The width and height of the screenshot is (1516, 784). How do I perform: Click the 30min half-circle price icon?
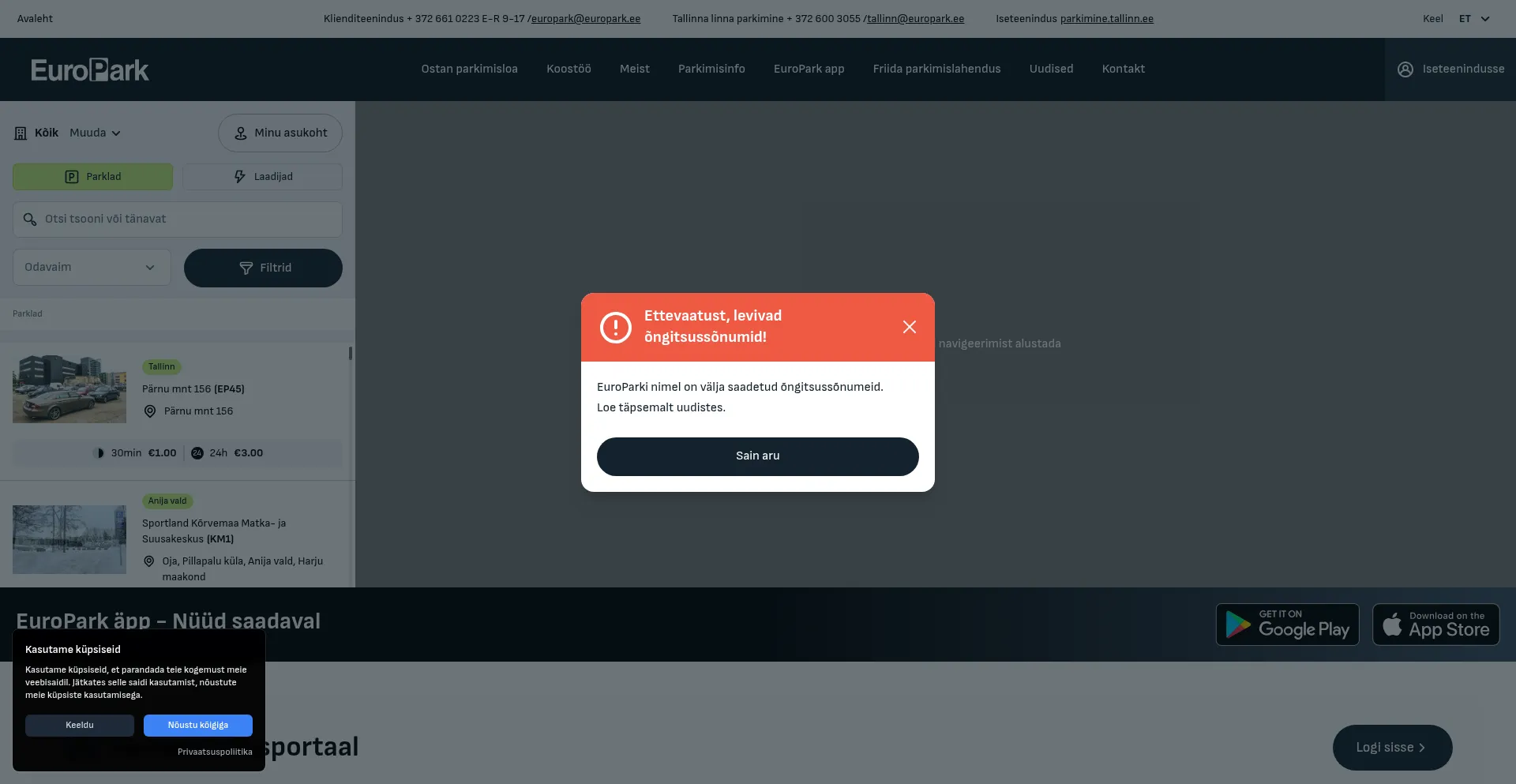(x=99, y=453)
